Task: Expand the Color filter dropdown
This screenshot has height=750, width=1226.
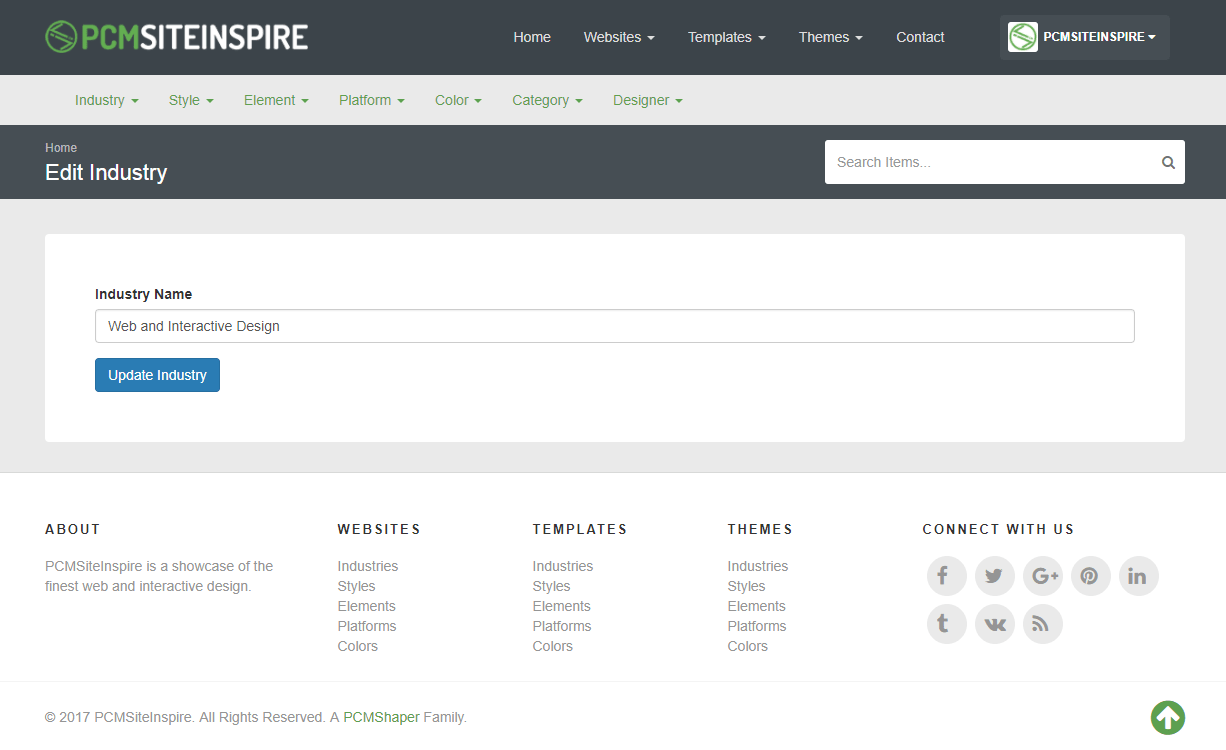Action: click(458, 100)
